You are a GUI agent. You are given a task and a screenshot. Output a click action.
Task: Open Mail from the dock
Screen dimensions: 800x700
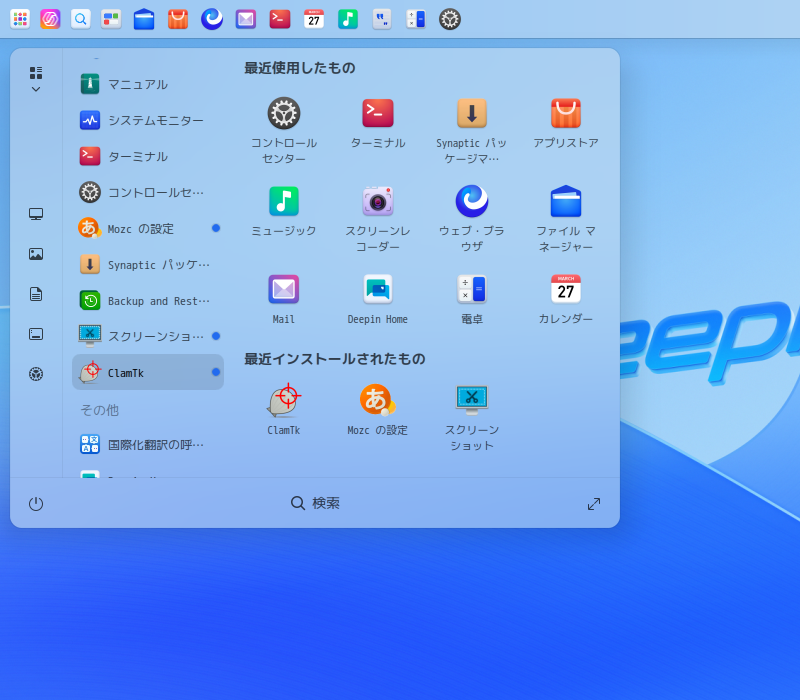[x=245, y=19]
